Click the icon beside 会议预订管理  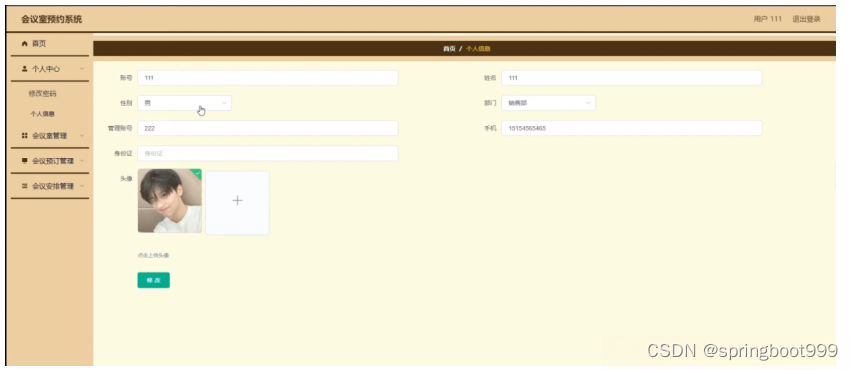24,161
